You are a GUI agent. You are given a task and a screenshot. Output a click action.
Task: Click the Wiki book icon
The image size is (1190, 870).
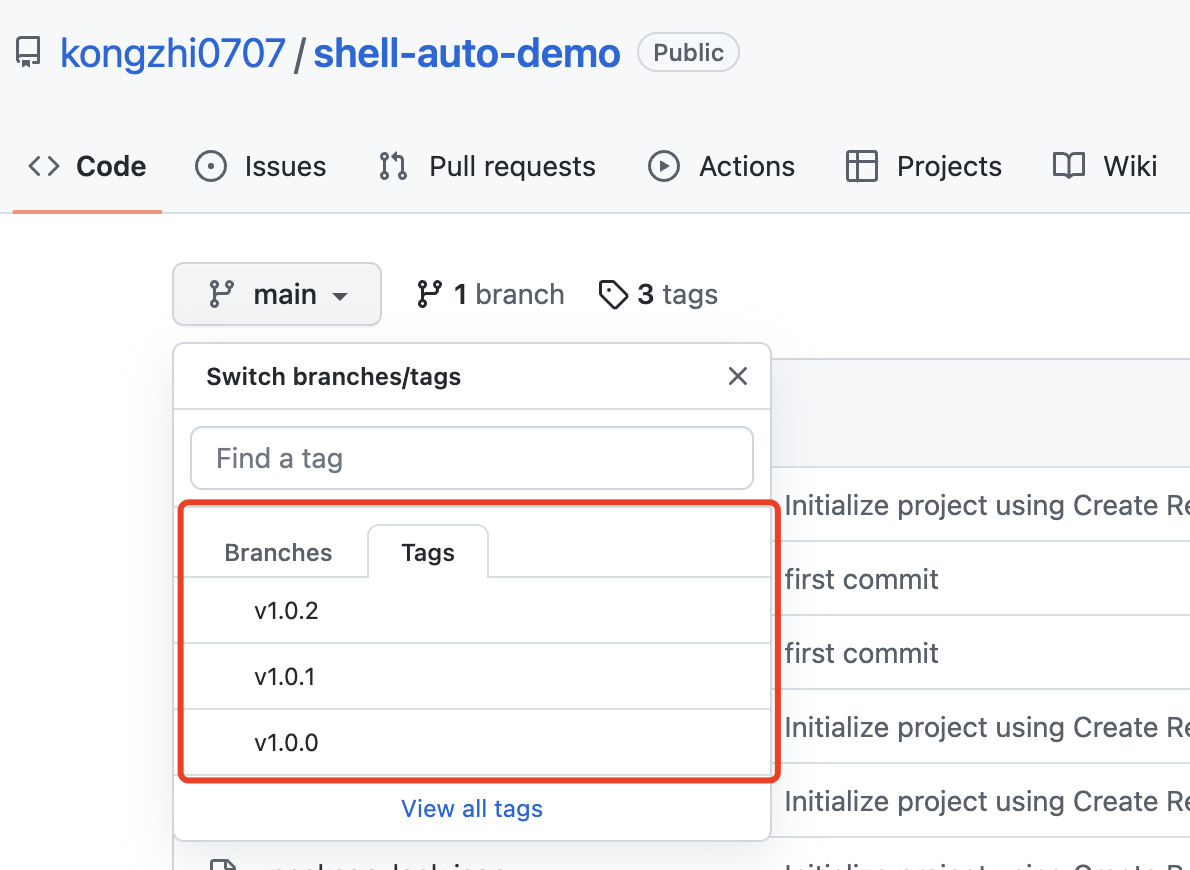(1069, 165)
